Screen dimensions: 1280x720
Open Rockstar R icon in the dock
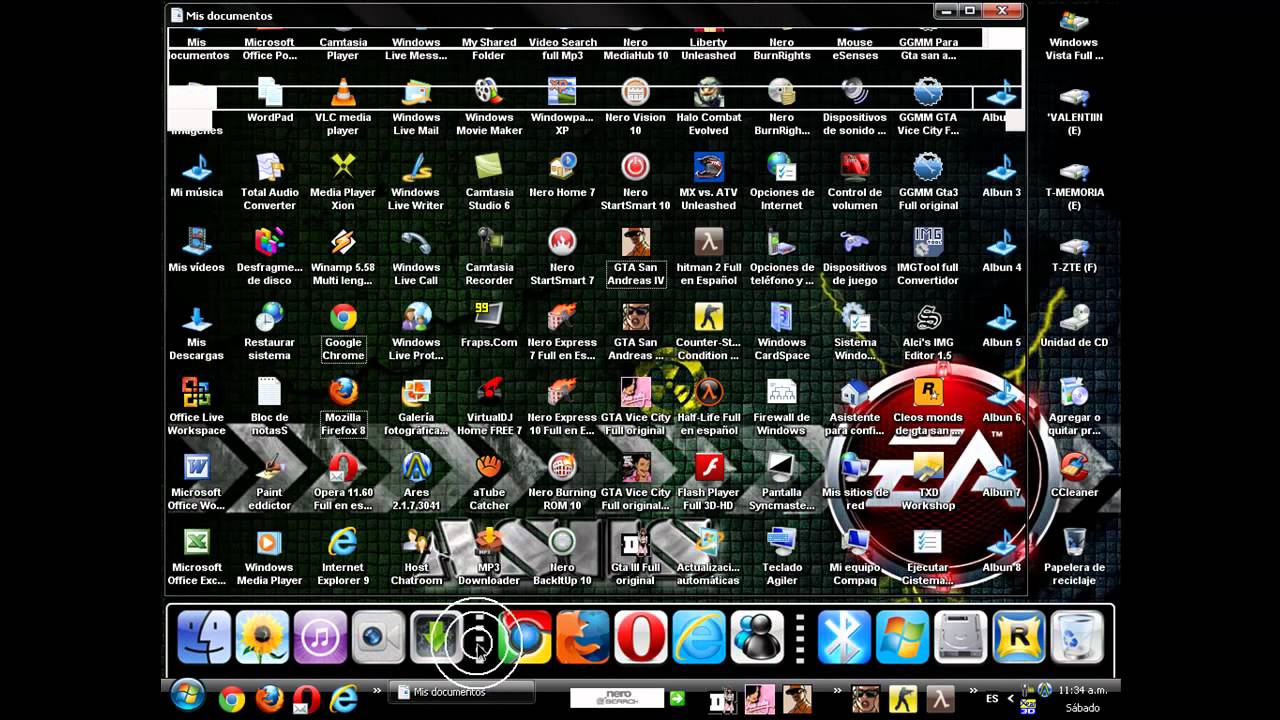[x=1019, y=637]
